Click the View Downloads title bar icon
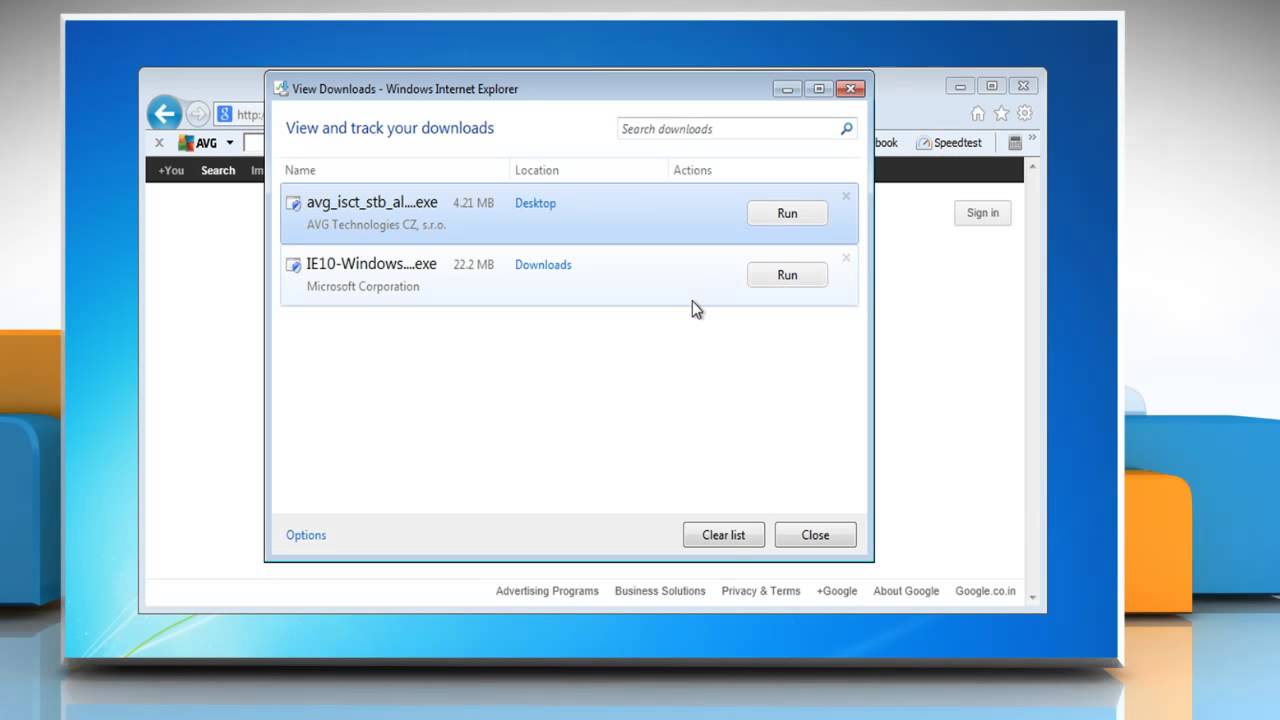Viewport: 1280px width, 720px height. click(281, 89)
